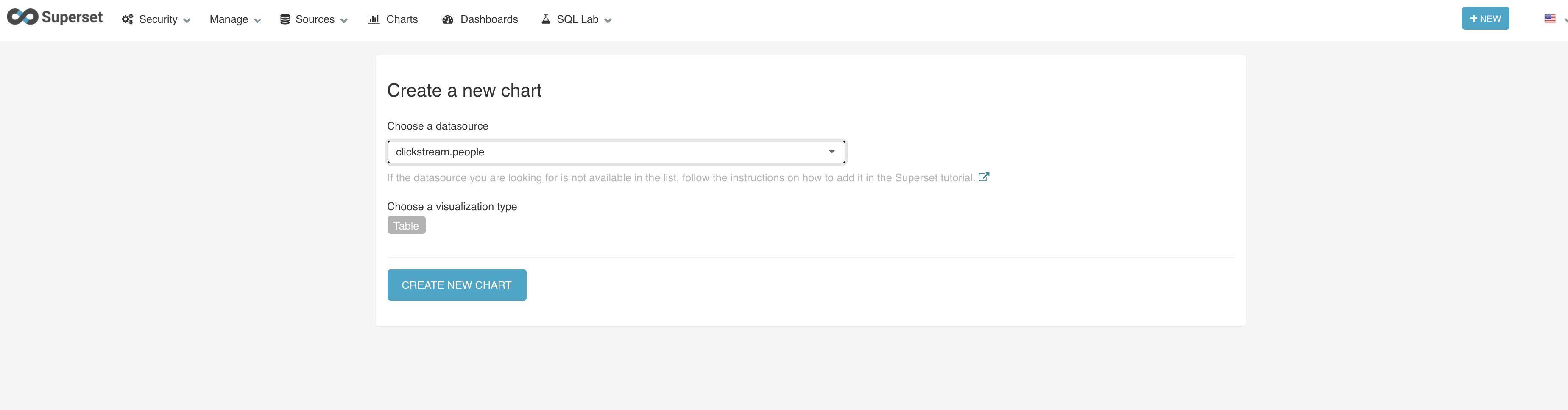Screen dimensions: 1568x410
Task: Click the datasource dropdown caret arrow
Action: [x=831, y=152]
